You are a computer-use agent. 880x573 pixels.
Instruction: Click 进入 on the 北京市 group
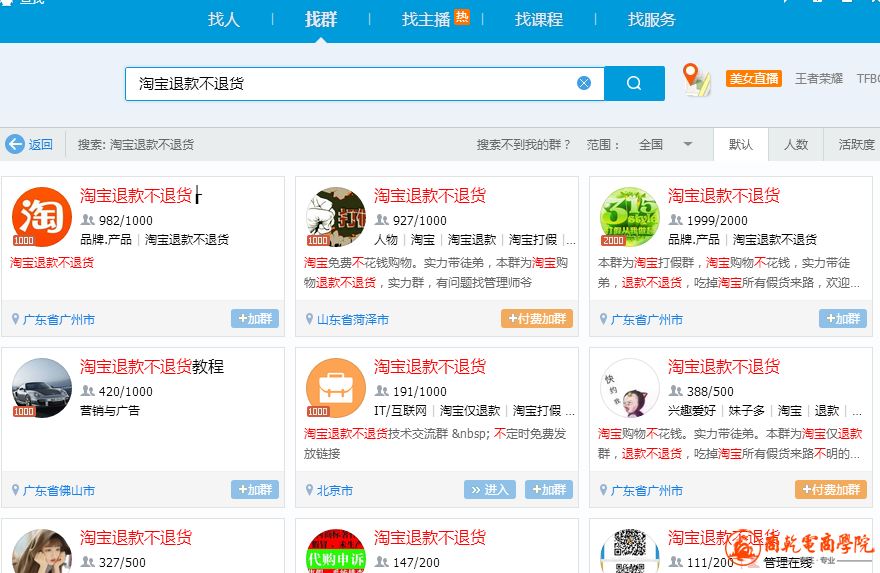point(490,490)
